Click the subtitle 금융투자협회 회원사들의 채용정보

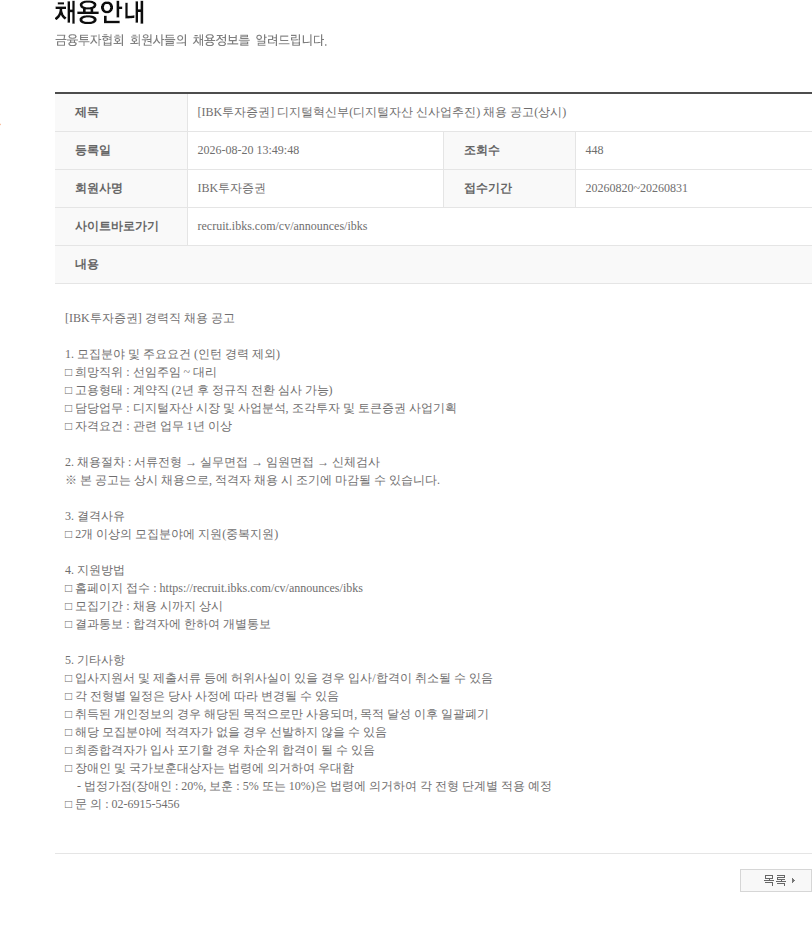click(x=191, y=40)
